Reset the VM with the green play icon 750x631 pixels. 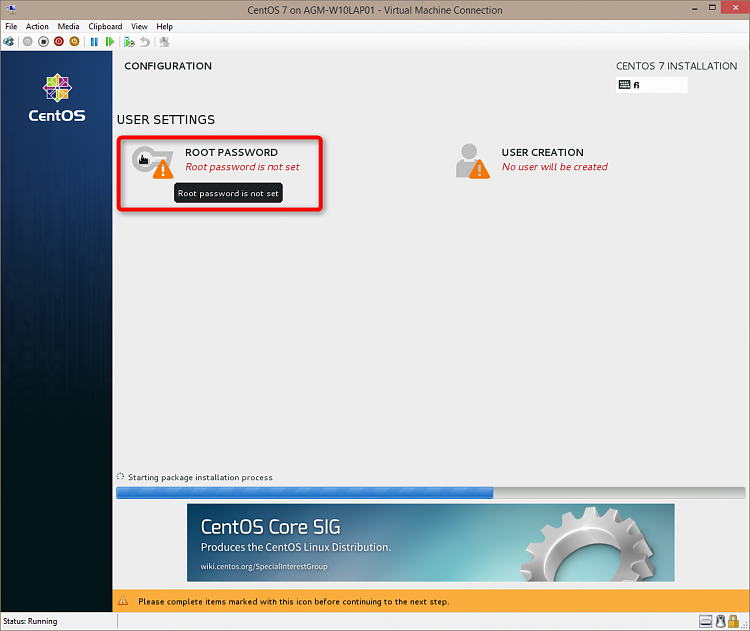[110, 42]
